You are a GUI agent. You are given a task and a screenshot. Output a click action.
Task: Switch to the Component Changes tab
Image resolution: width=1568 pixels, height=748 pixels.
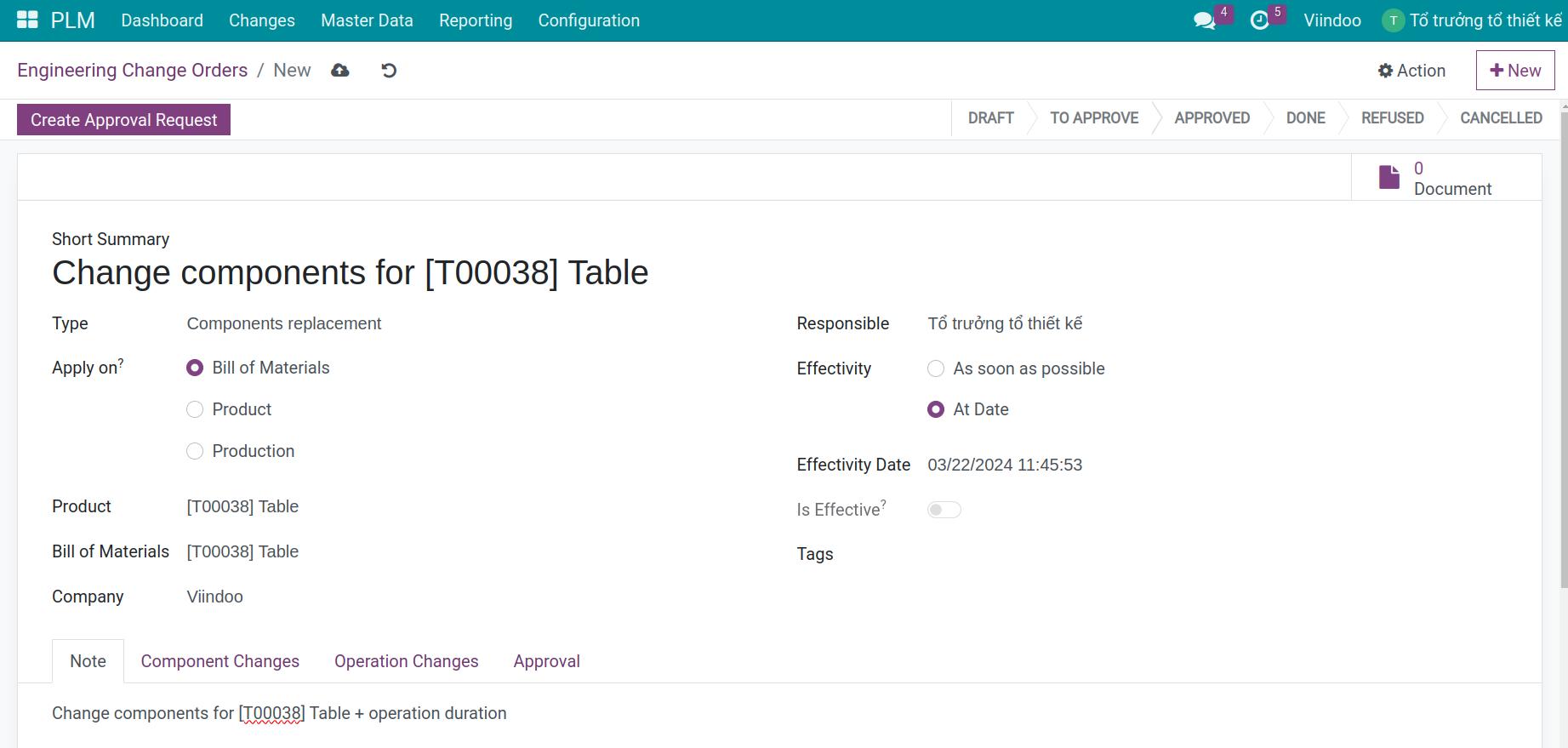pos(220,661)
